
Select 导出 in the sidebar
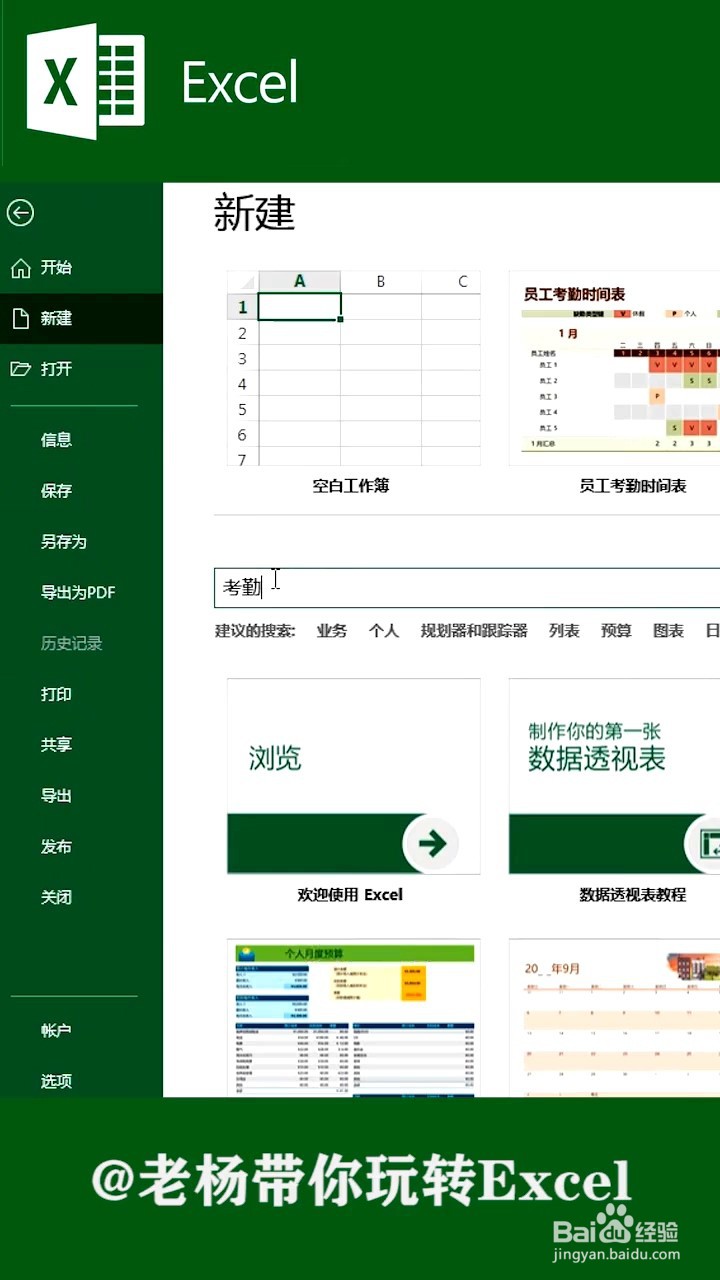pos(56,796)
